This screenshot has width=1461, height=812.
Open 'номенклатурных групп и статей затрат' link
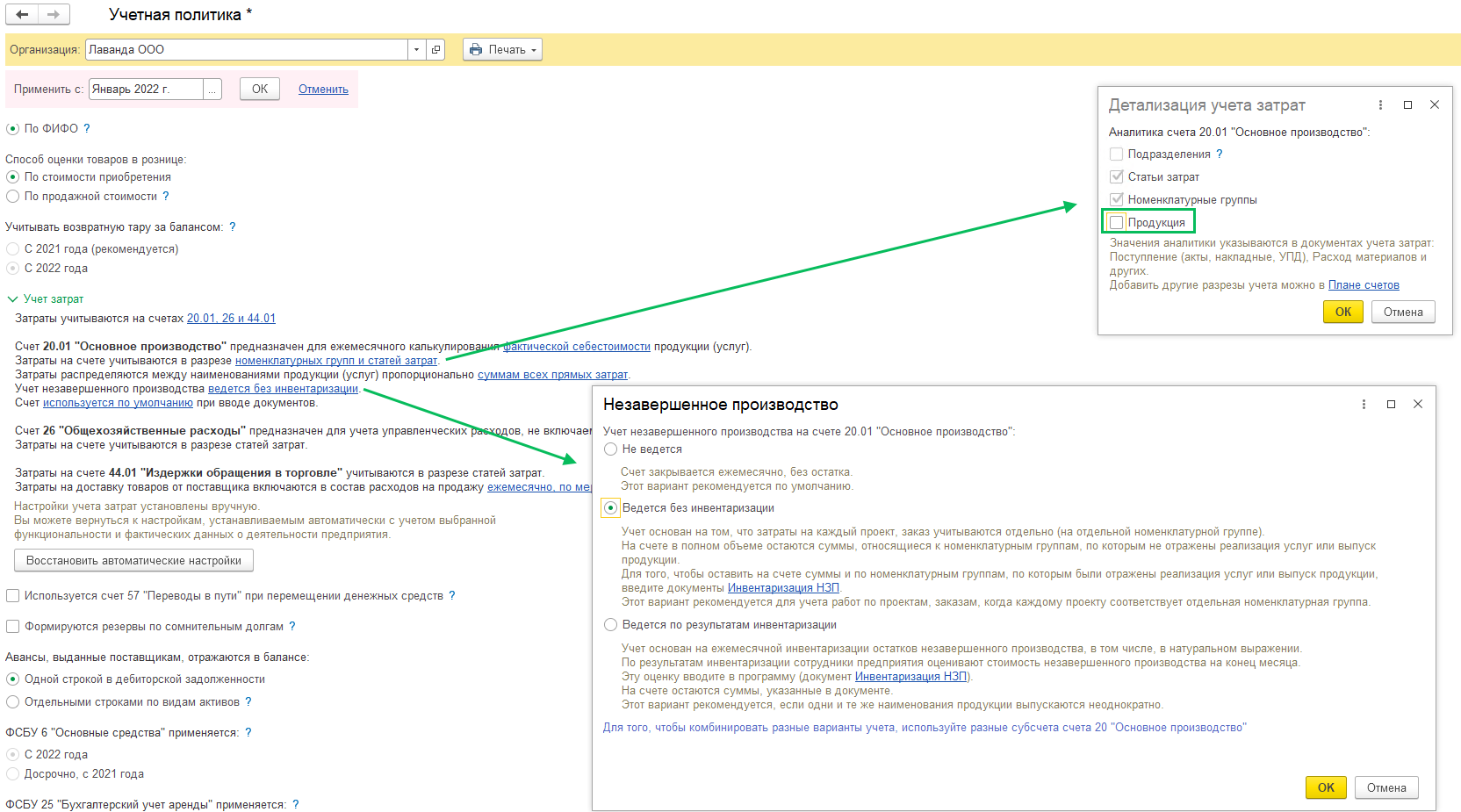(x=336, y=360)
